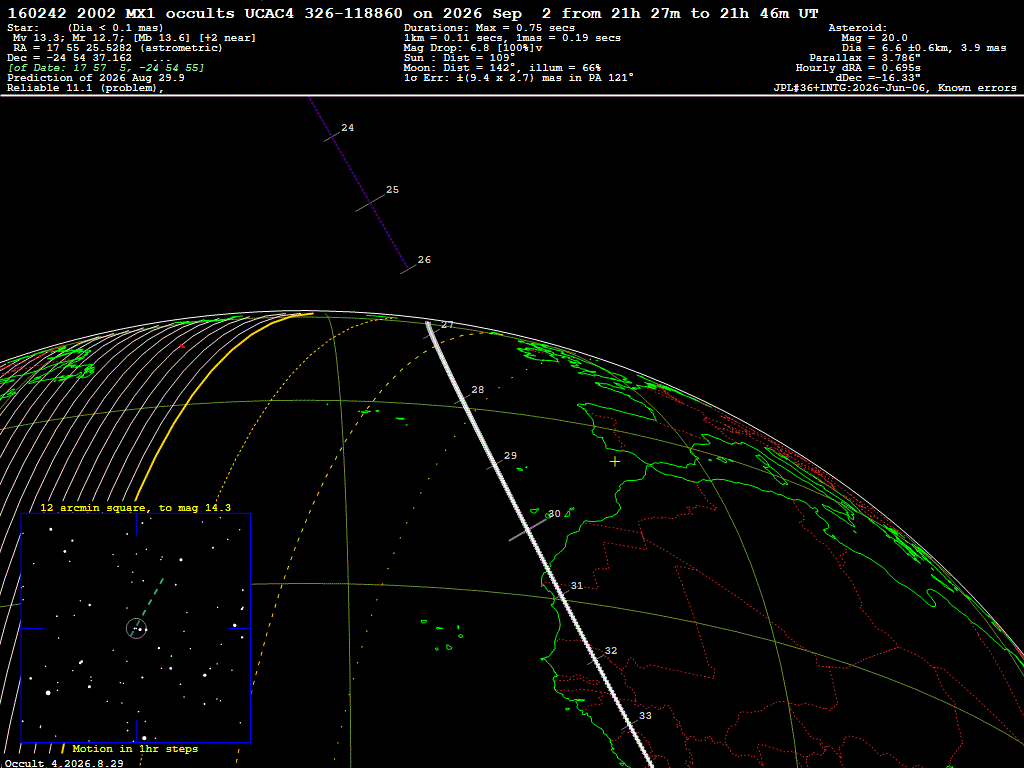Click the green dashed asteroid motion line
This screenshot has height=768, width=1024.
tap(149, 604)
